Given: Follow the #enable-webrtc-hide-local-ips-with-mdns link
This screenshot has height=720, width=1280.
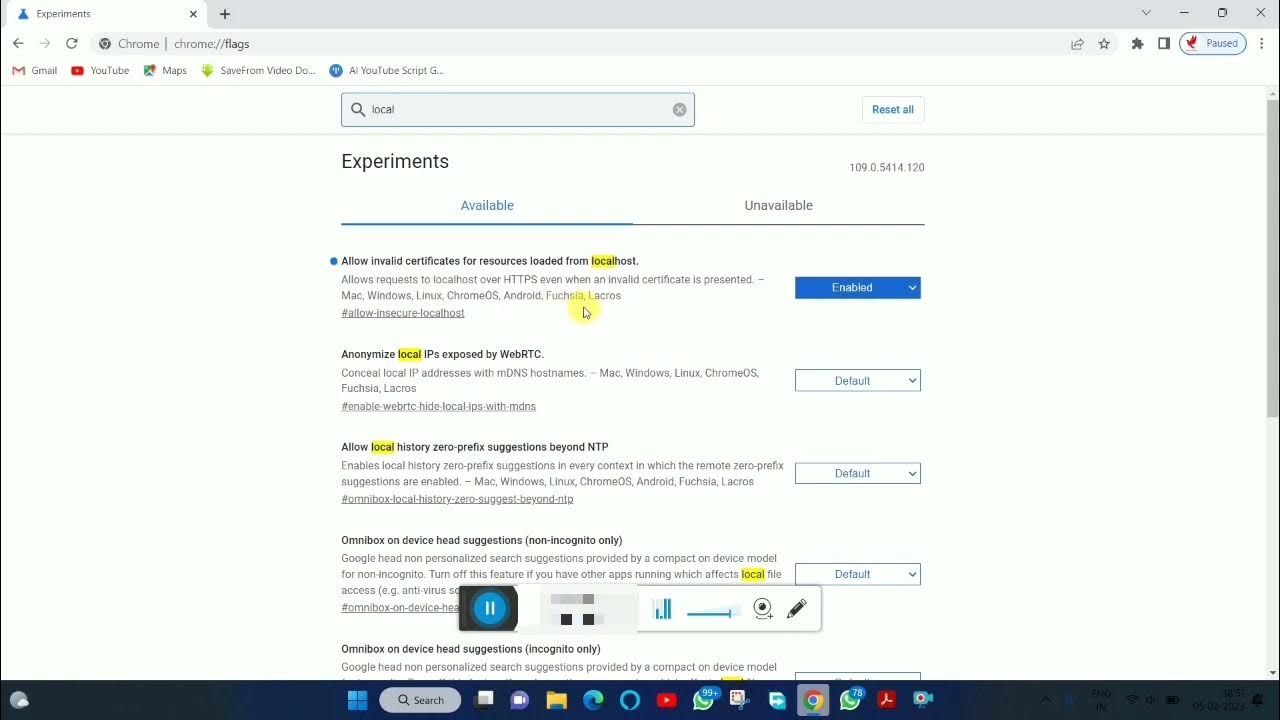Looking at the screenshot, I should (439, 406).
